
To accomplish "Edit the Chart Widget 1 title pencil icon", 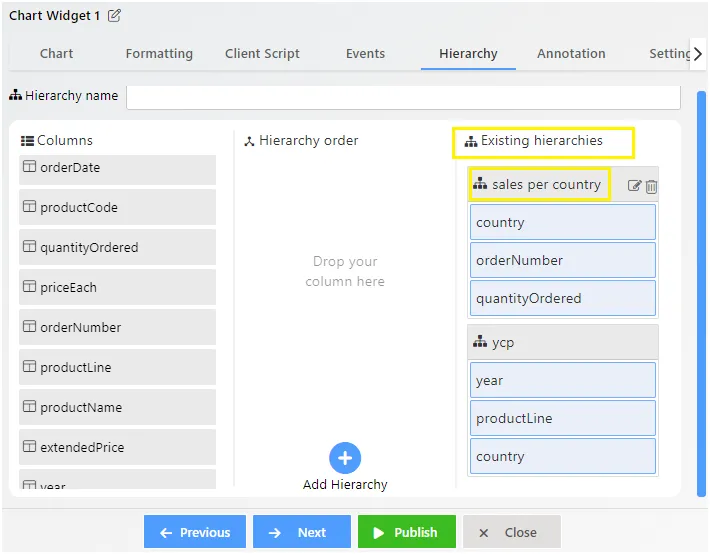I will click(x=114, y=16).
